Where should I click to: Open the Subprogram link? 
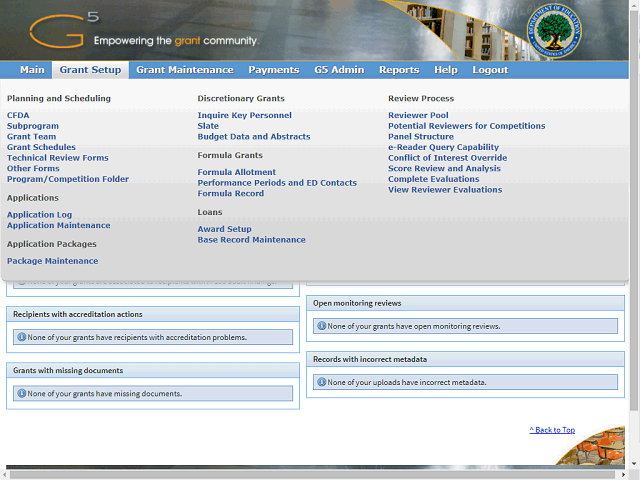tap(33, 126)
